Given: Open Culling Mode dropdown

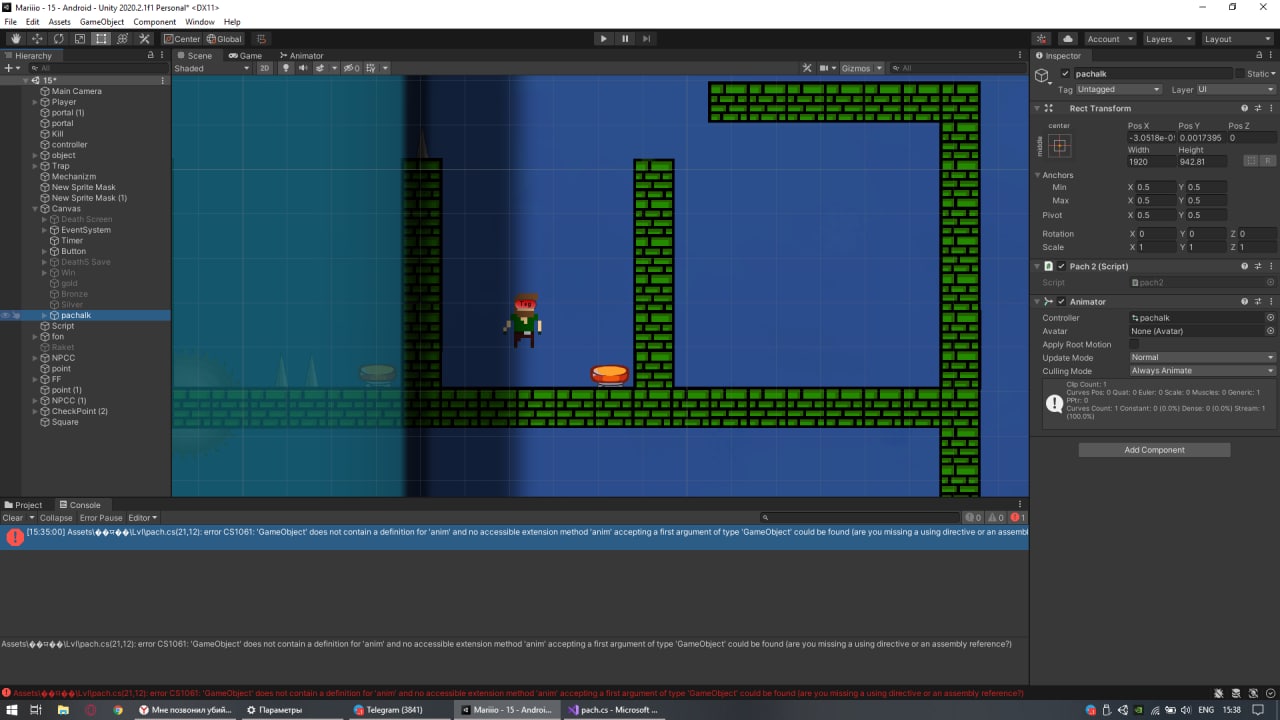Looking at the screenshot, I should click(1203, 370).
